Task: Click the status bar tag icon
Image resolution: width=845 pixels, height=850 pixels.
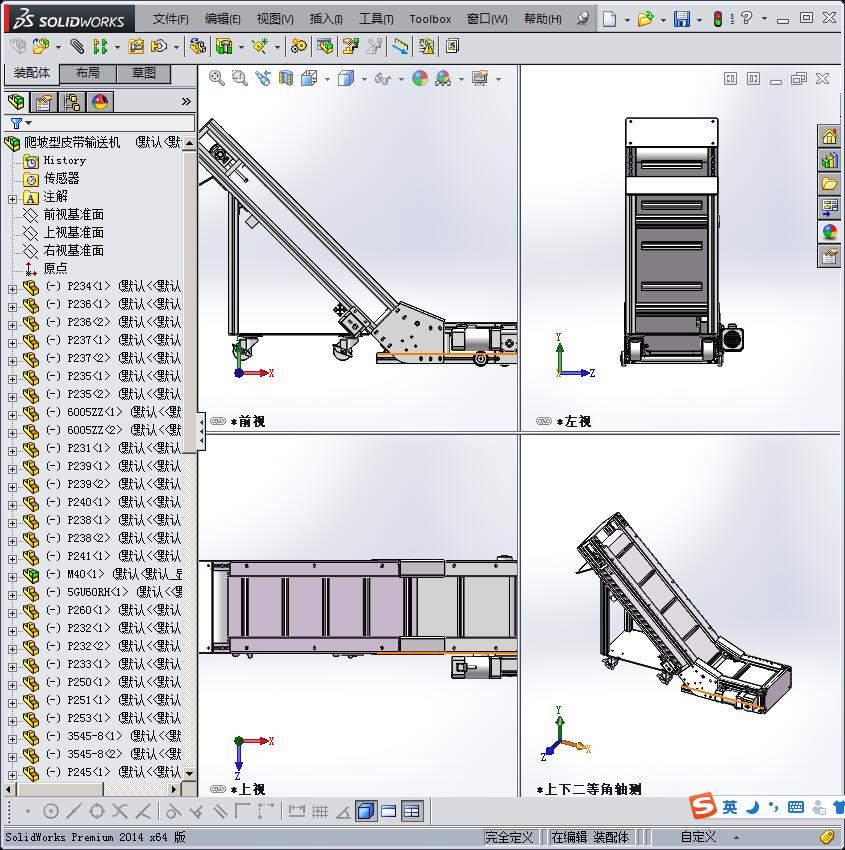Action: pos(827,837)
